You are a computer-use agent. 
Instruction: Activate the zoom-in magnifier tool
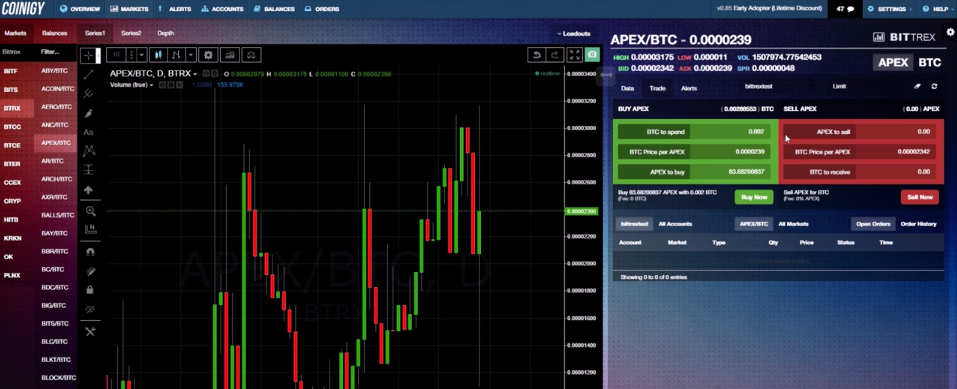(x=90, y=211)
